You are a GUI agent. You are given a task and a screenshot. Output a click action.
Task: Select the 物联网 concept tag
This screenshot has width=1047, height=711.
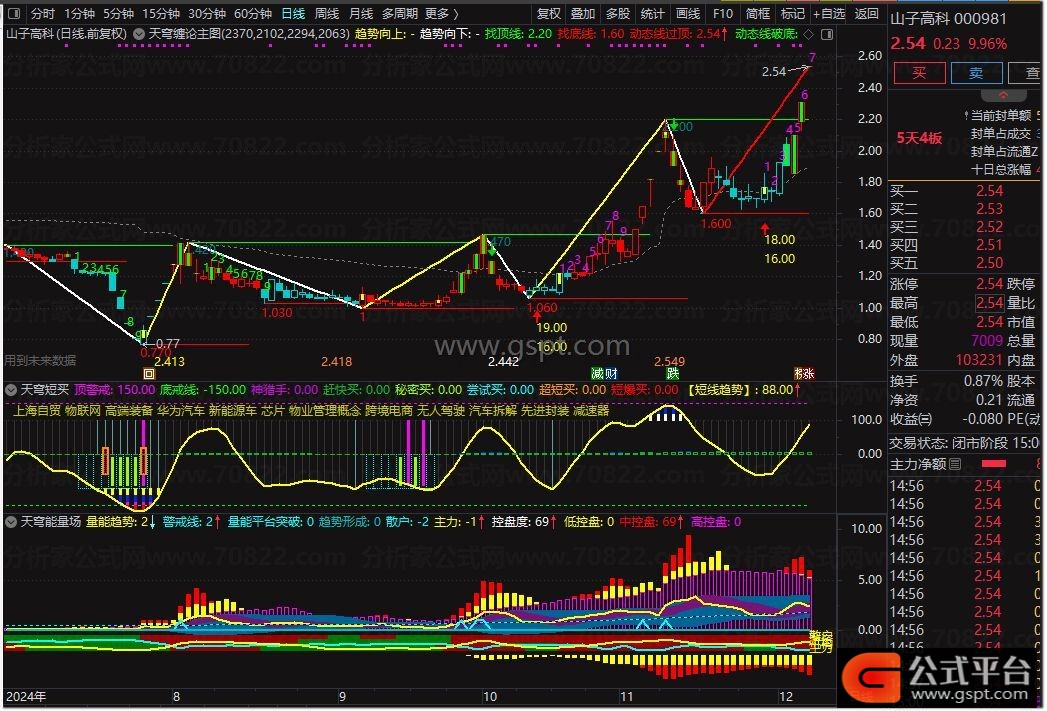83,411
